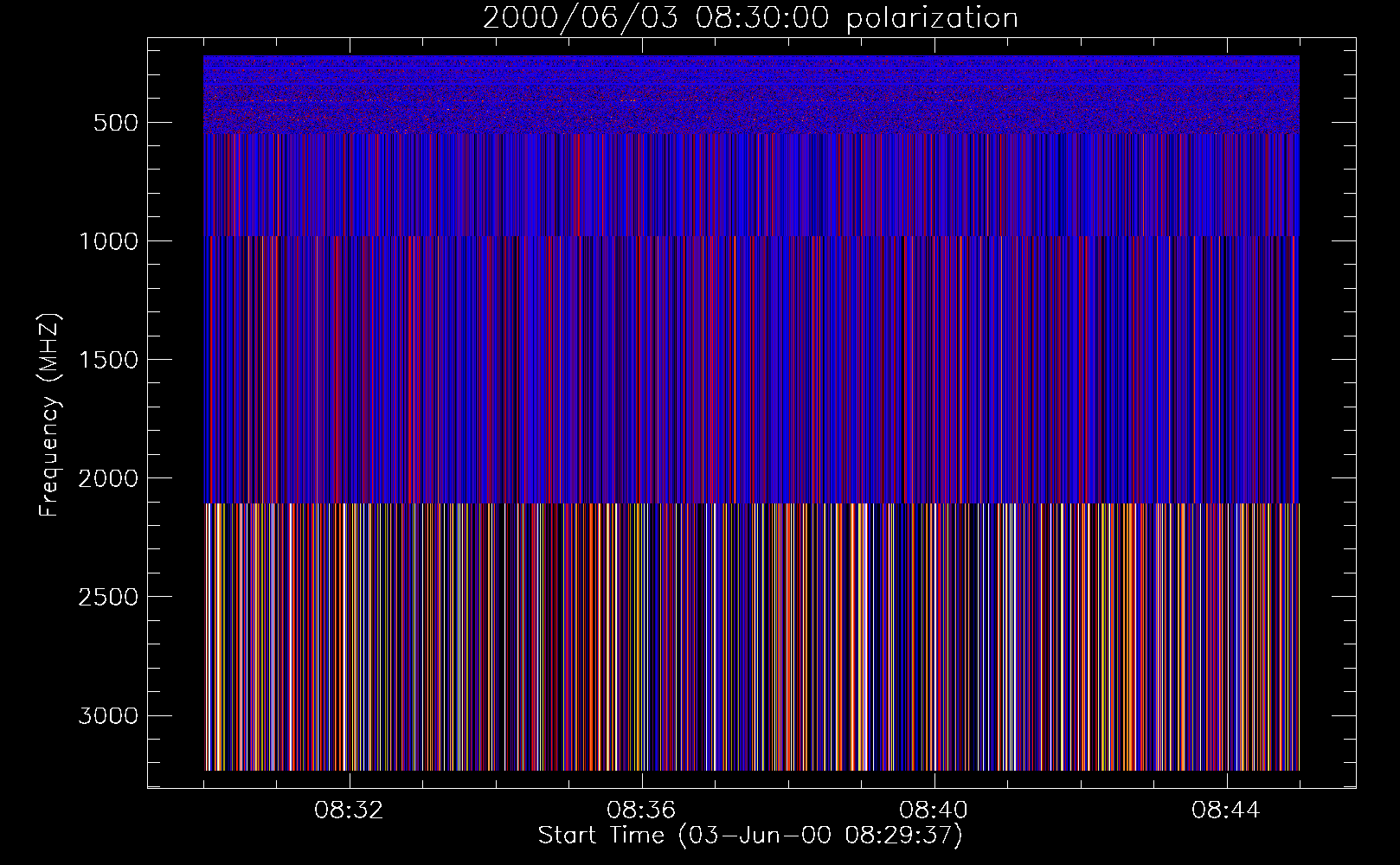The height and width of the screenshot is (865, 1400).
Task: Click the 08:44 time tick label
Action: pyautogui.click(x=1226, y=811)
